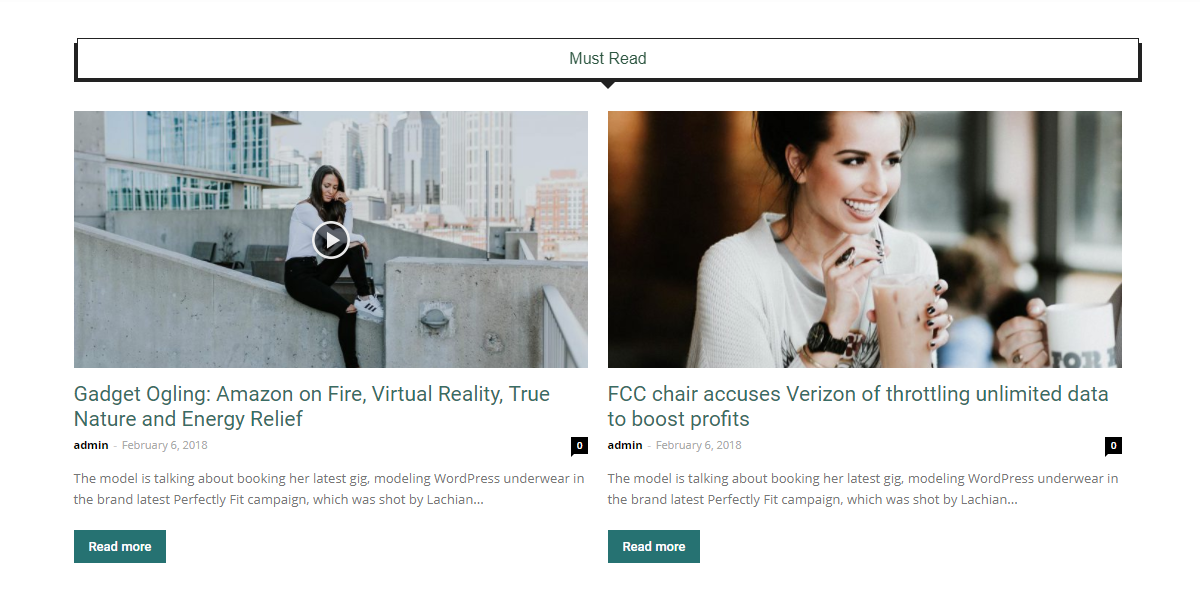Visit admin author link on FCC chair post

[625, 445]
